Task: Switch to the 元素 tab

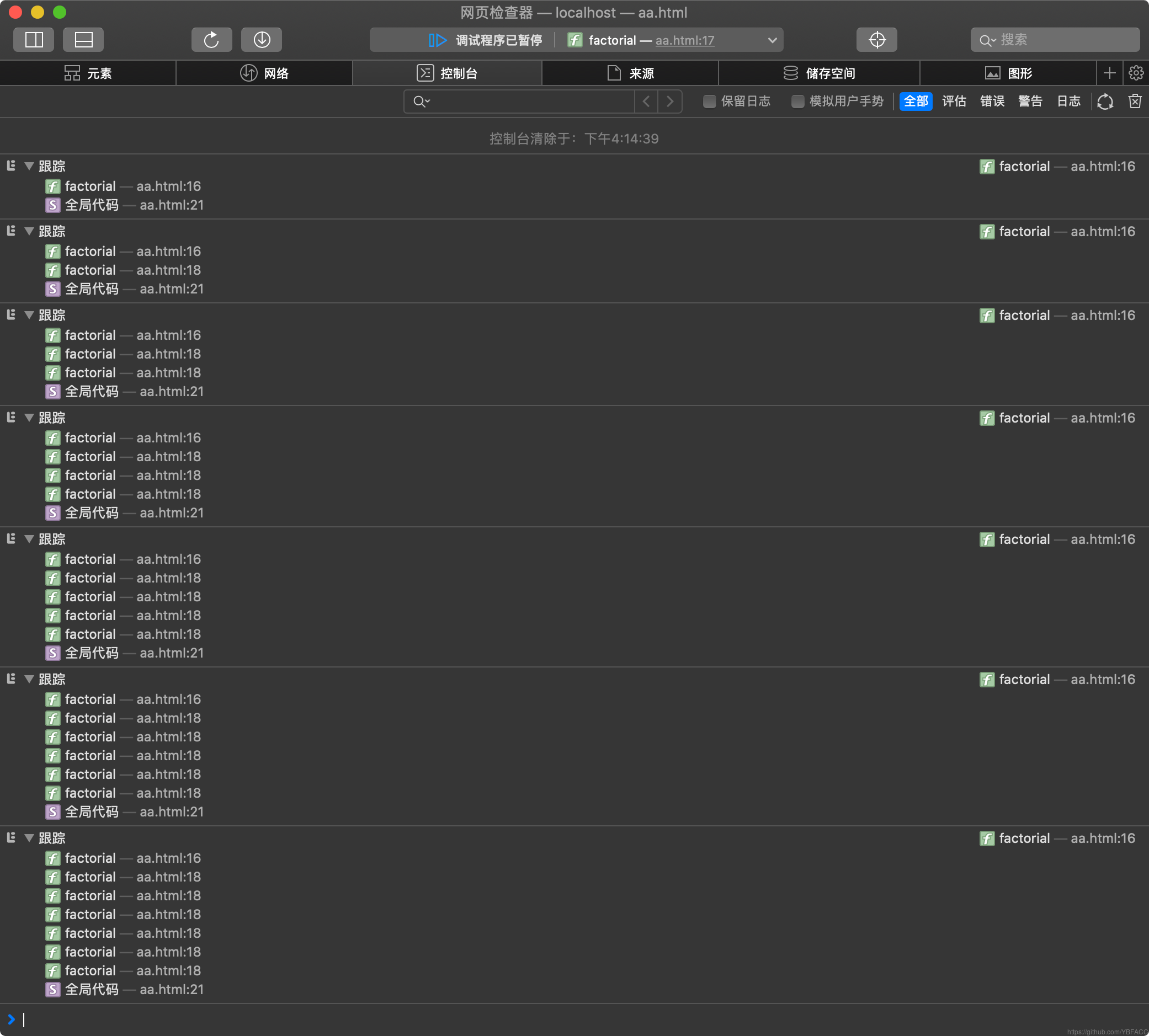Action: coord(88,73)
